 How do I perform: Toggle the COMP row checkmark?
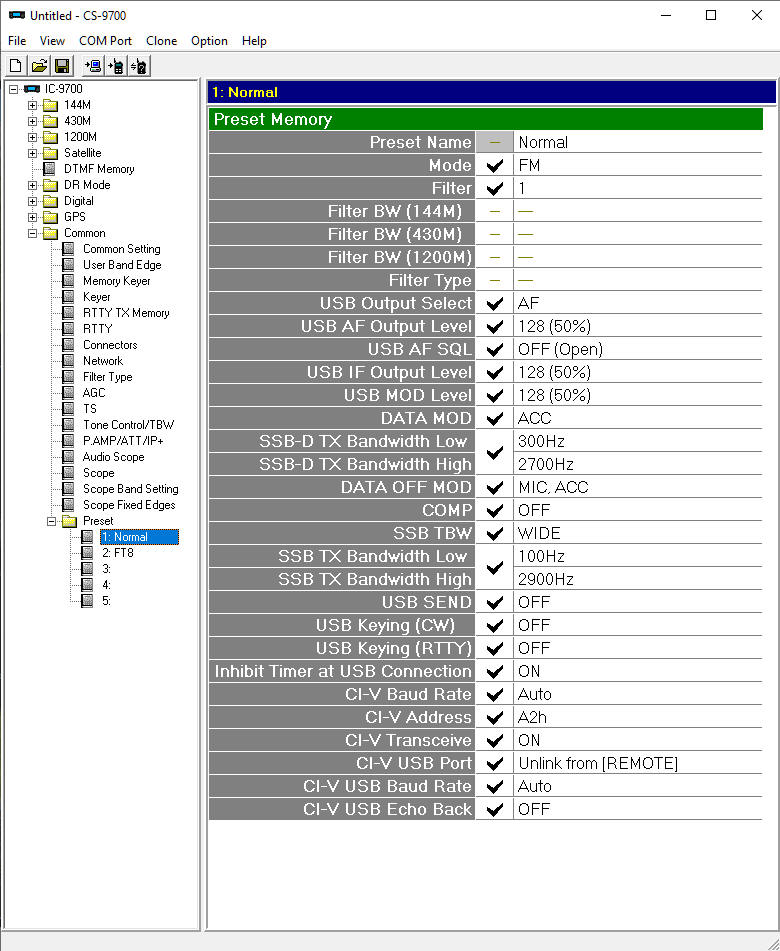[494, 510]
